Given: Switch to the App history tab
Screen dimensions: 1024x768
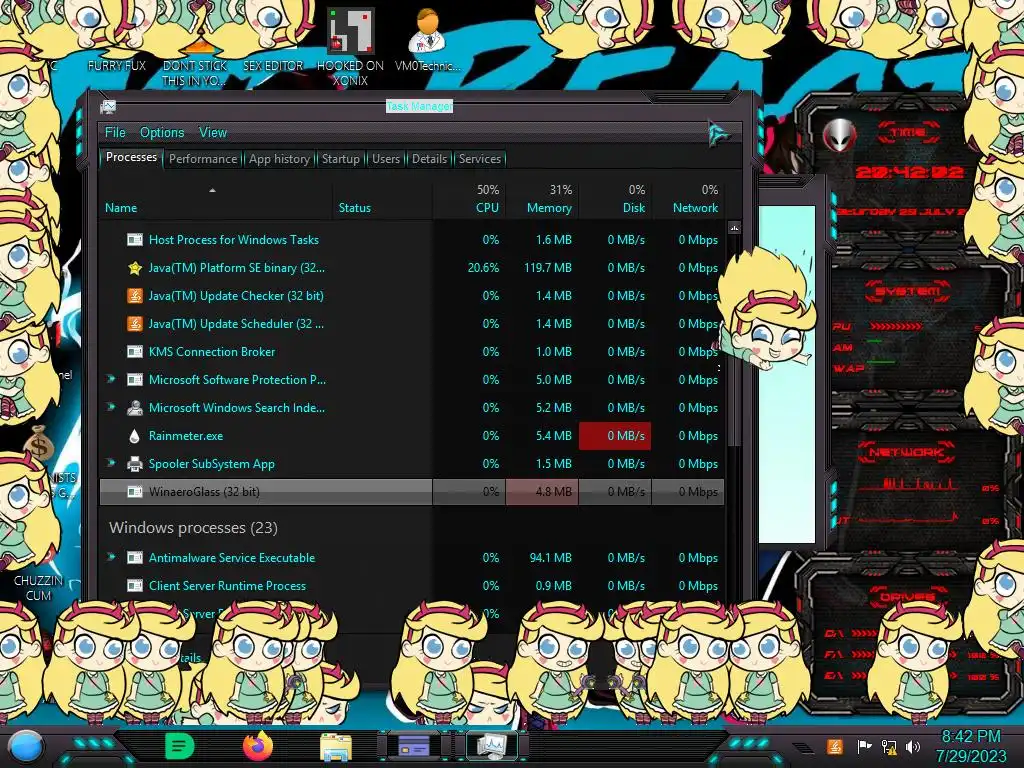Looking at the screenshot, I should tap(279, 159).
